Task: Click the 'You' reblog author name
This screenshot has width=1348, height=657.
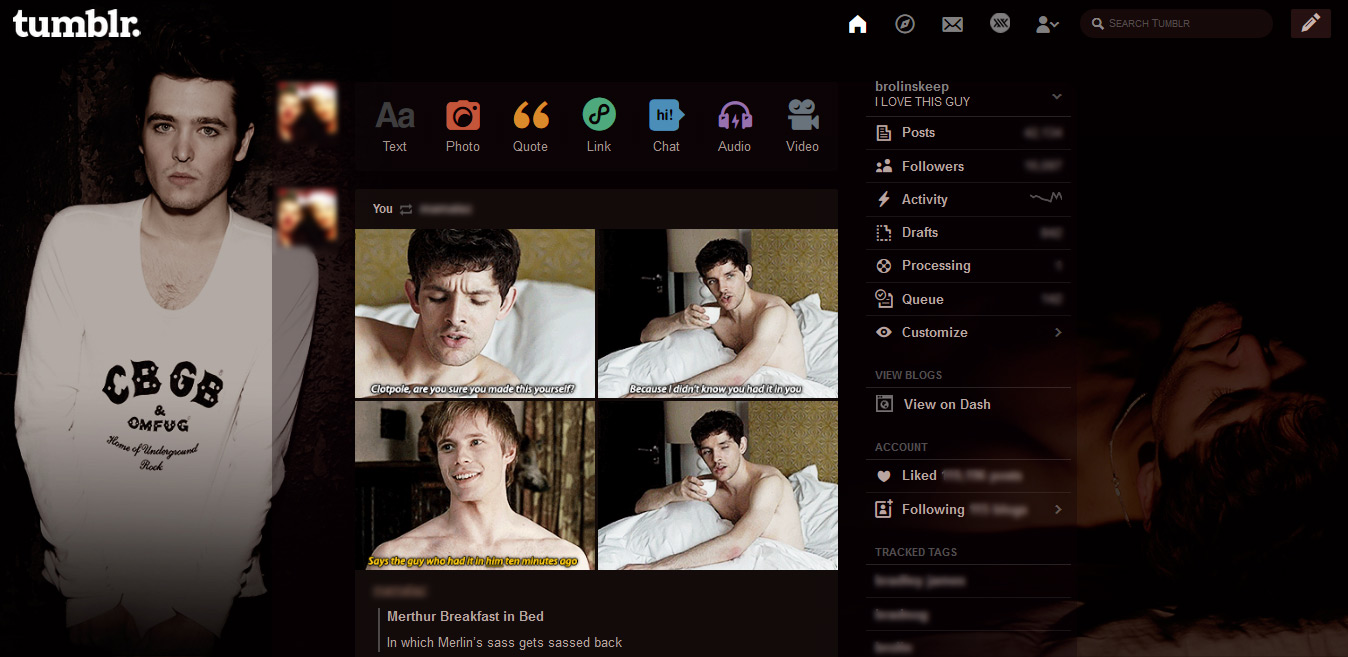Action: click(383, 209)
